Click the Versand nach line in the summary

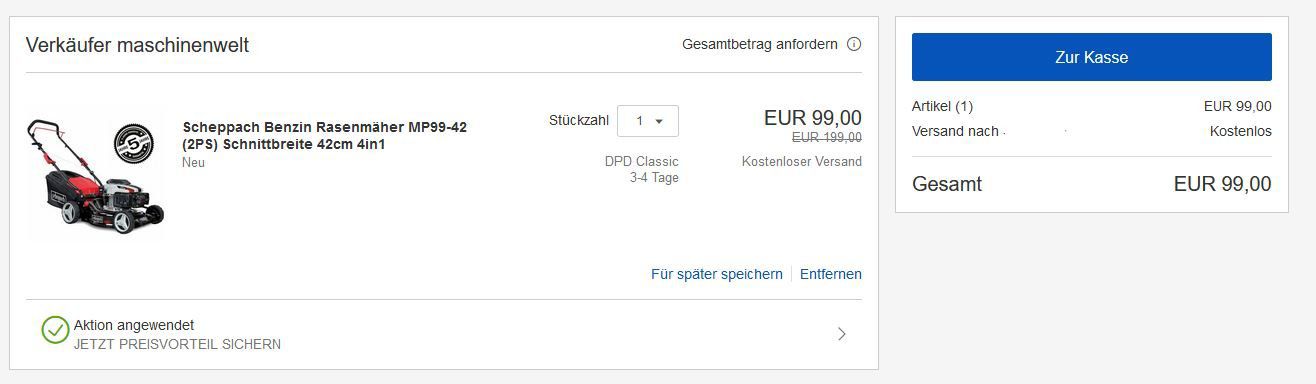pyautogui.click(x=1092, y=131)
